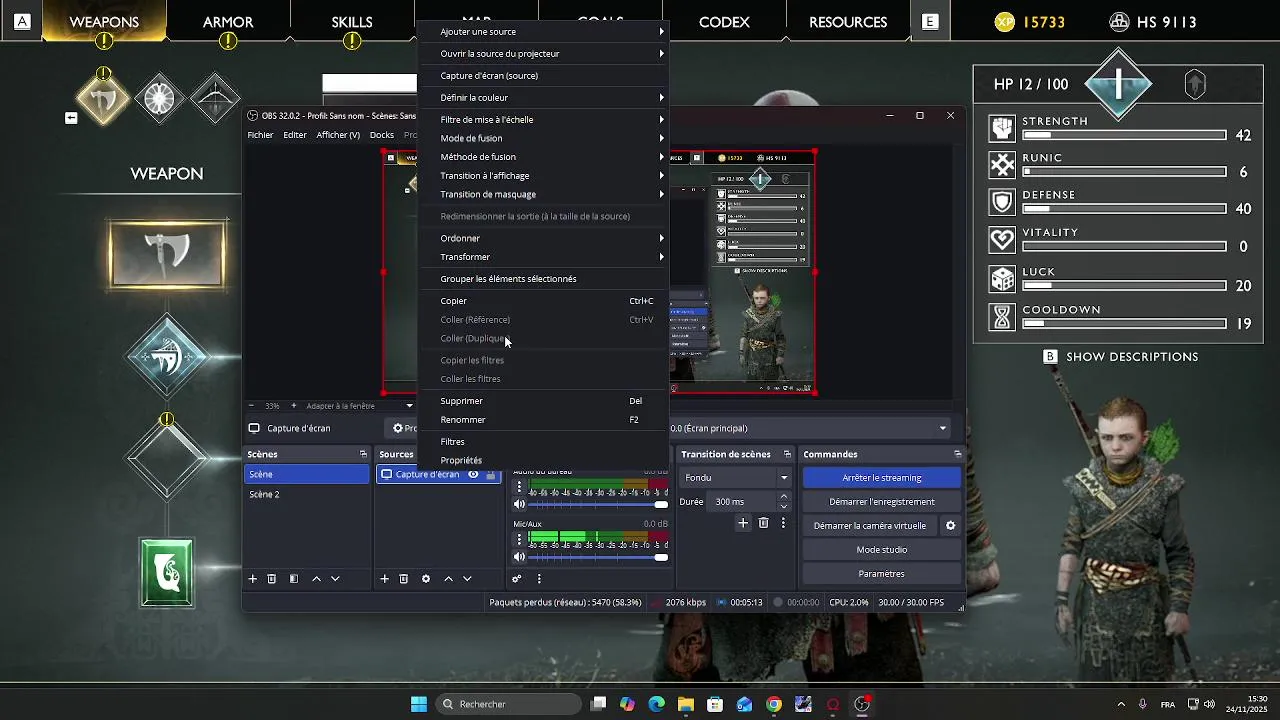
Task: Choose Filtres in context menu
Action: click(x=544, y=442)
